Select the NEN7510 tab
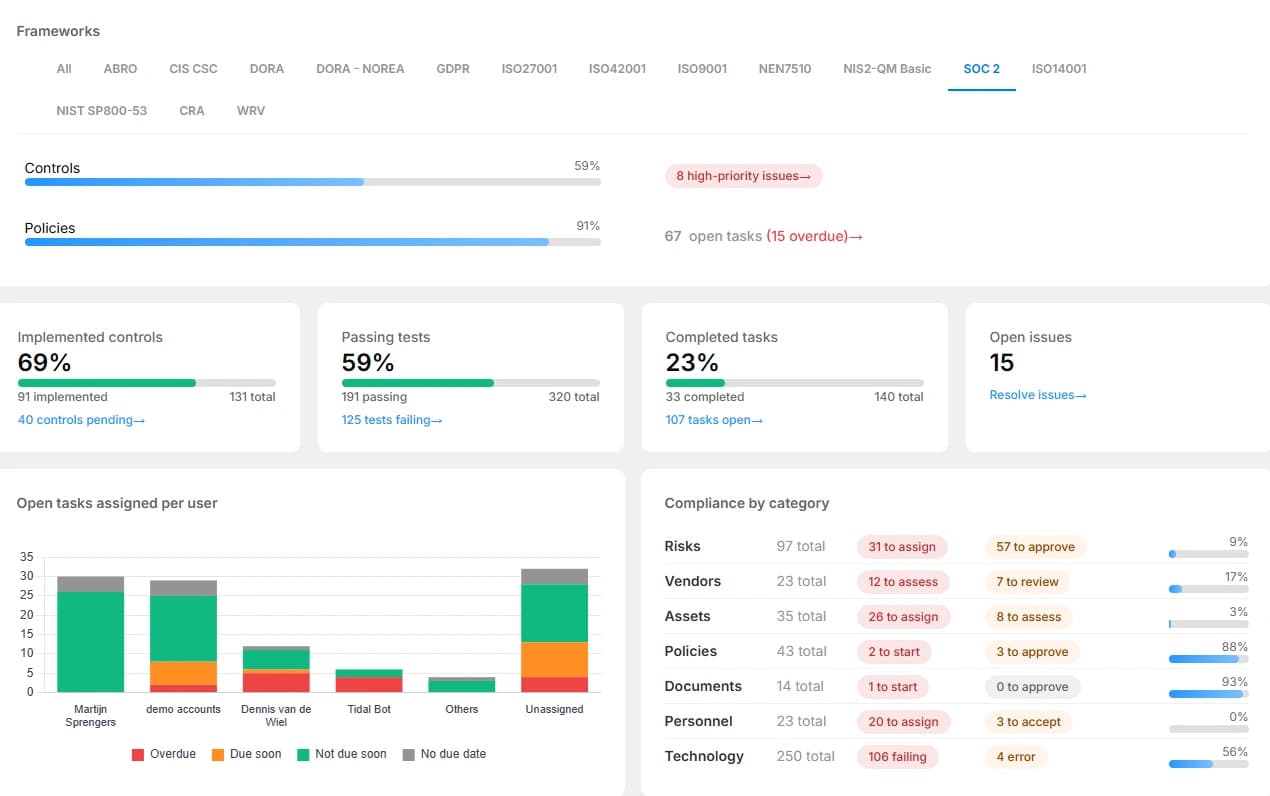 (x=785, y=69)
